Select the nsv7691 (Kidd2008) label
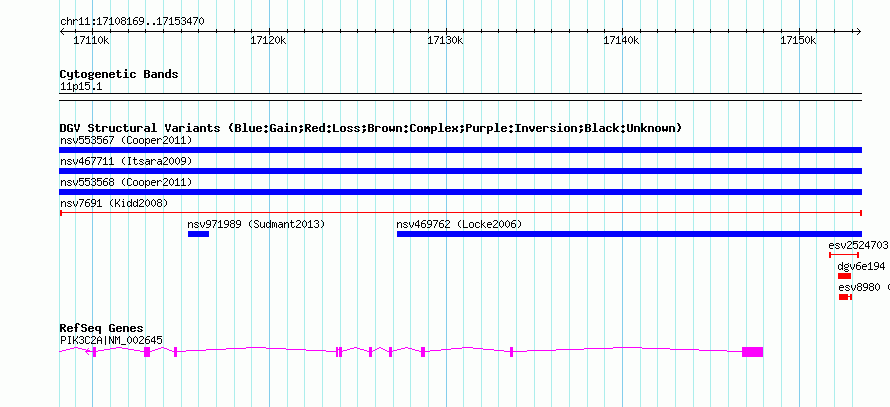The image size is (890, 407). [114, 203]
